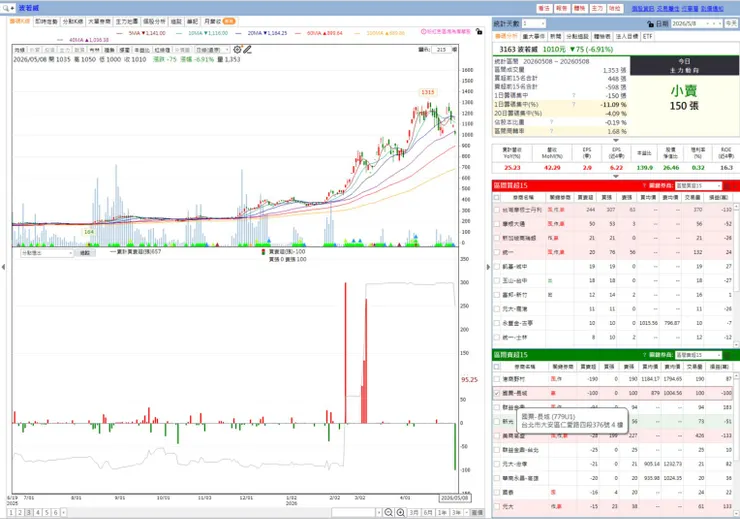Image resolution: width=740 pixels, height=519 pixels.
Task: Click expander triangle below statistics summary
Action: (616, 140)
